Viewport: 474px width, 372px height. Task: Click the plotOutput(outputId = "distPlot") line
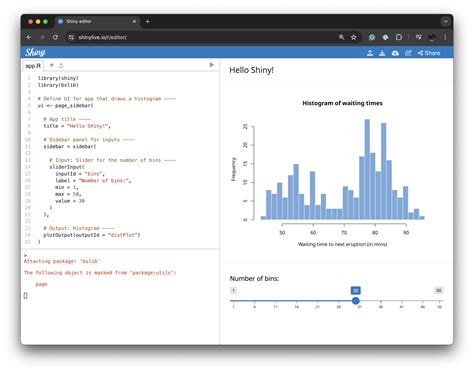(92, 235)
